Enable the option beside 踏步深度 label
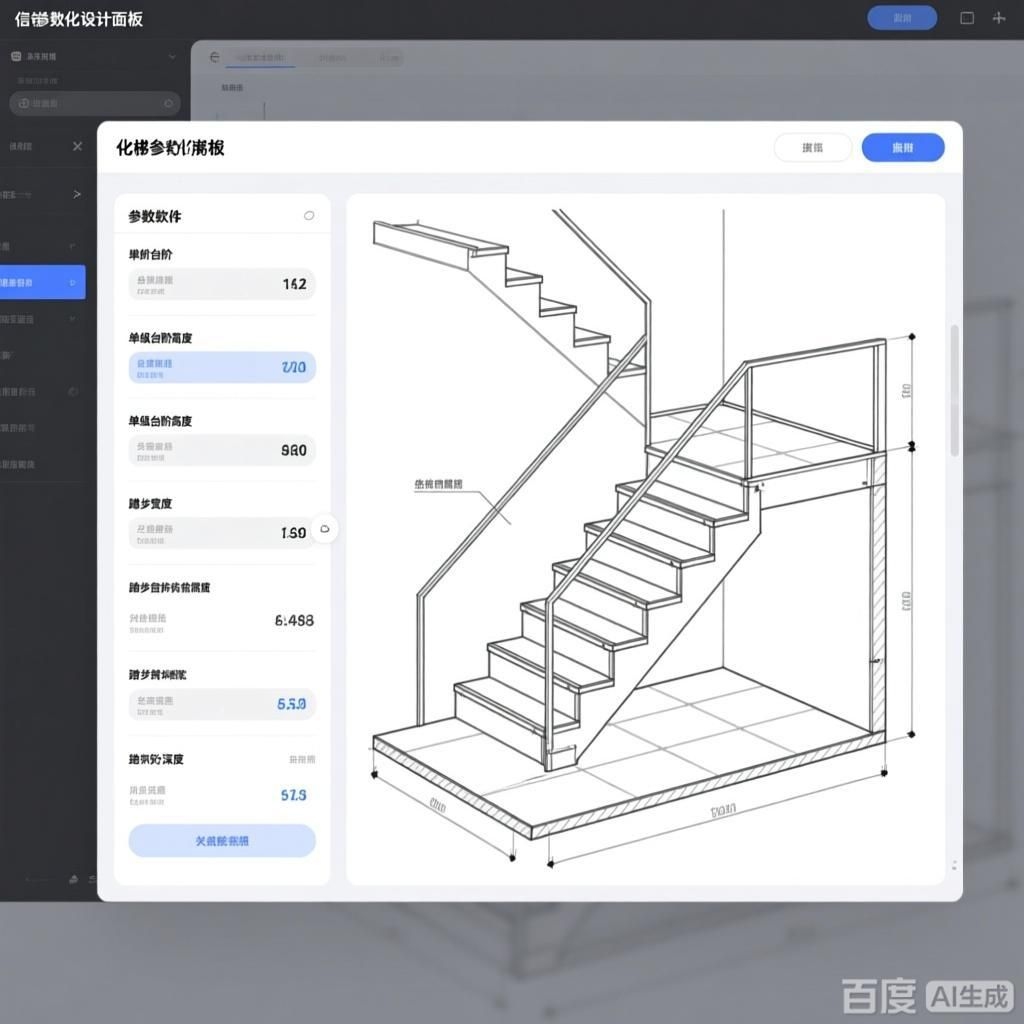1024x1024 pixels. point(303,760)
